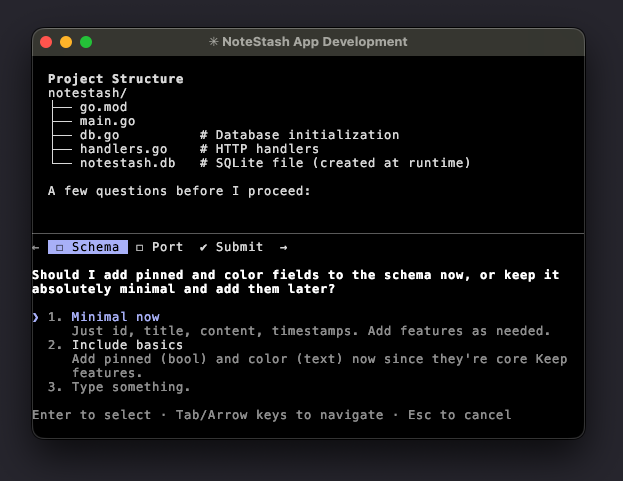Open the Submit tab
Viewport: 623px width, 481px height.
(231, 247)
